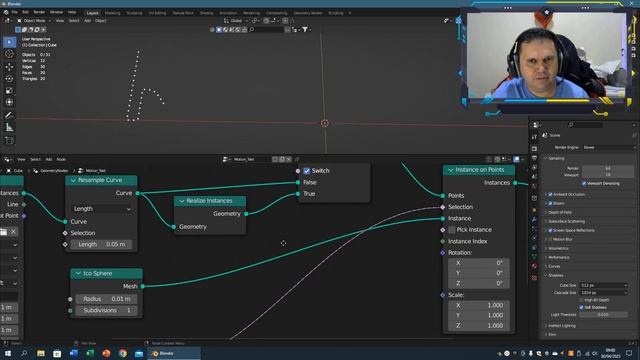The height and width of the screenshot is (360, 640).
Task: Select the Select Box tool in viewport toolbar
Action: click(x=9, y=42)
